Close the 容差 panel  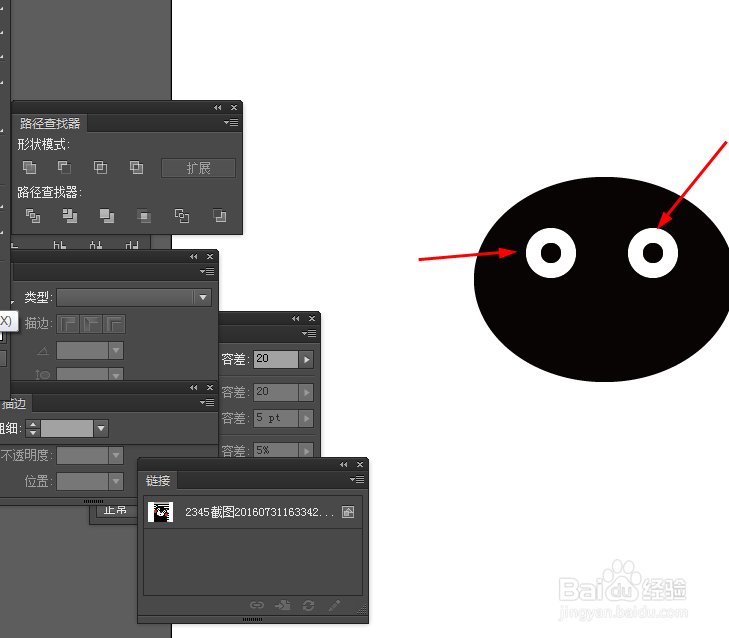(x=312, y=319)
